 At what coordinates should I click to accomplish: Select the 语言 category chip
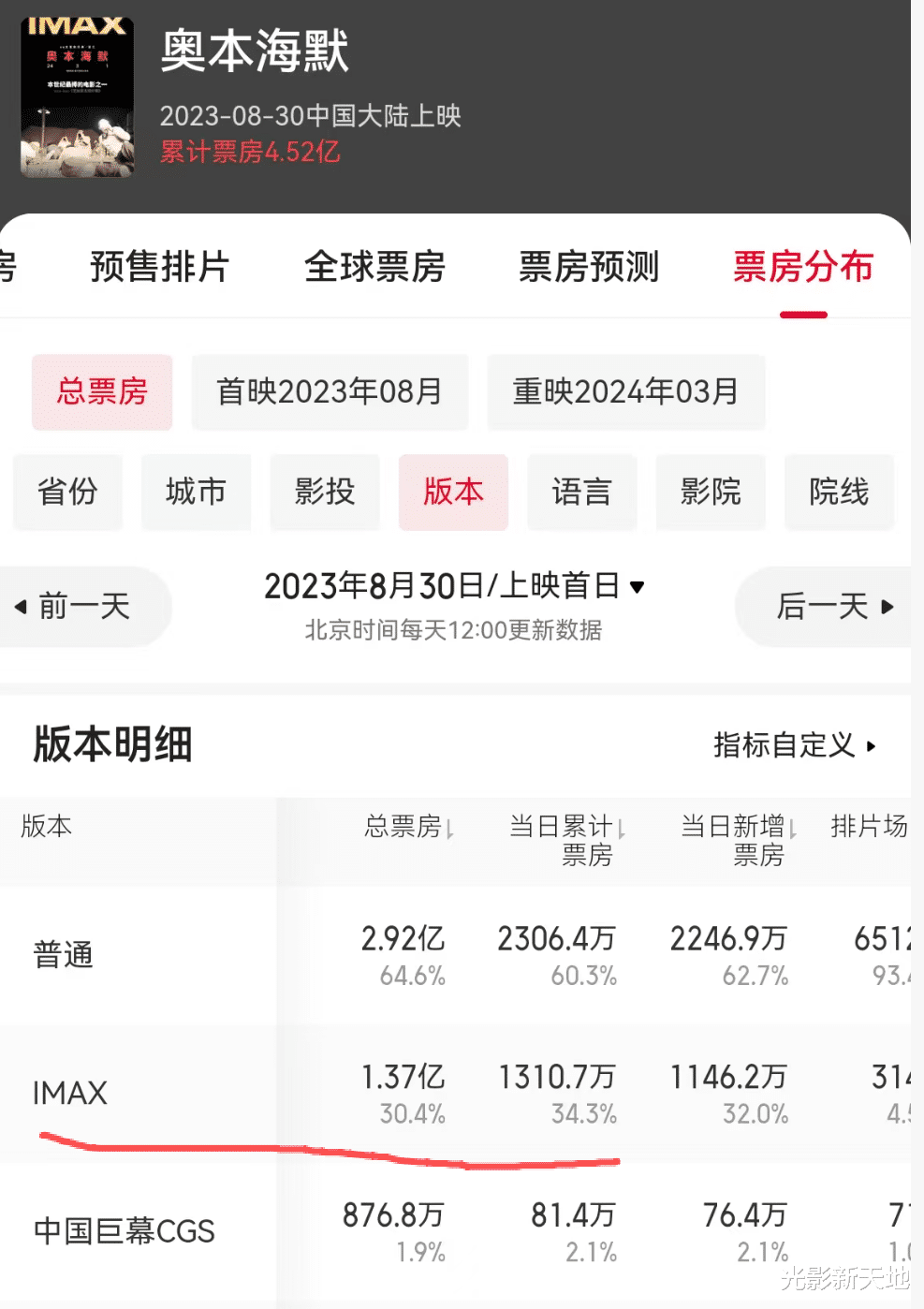coord(581,492)
